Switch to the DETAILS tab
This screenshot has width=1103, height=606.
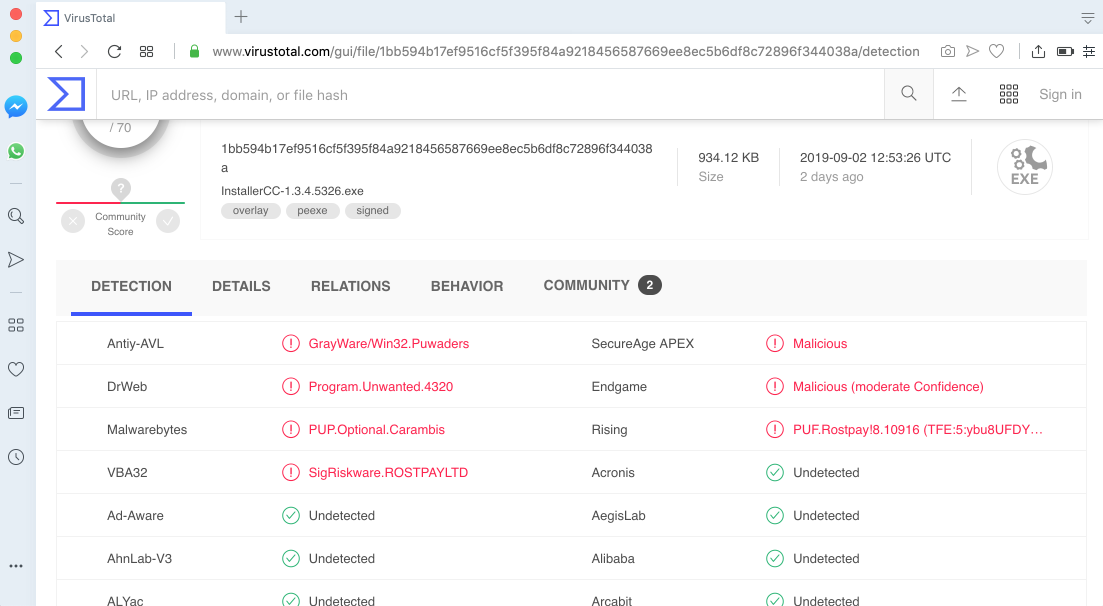coord(241,286)
